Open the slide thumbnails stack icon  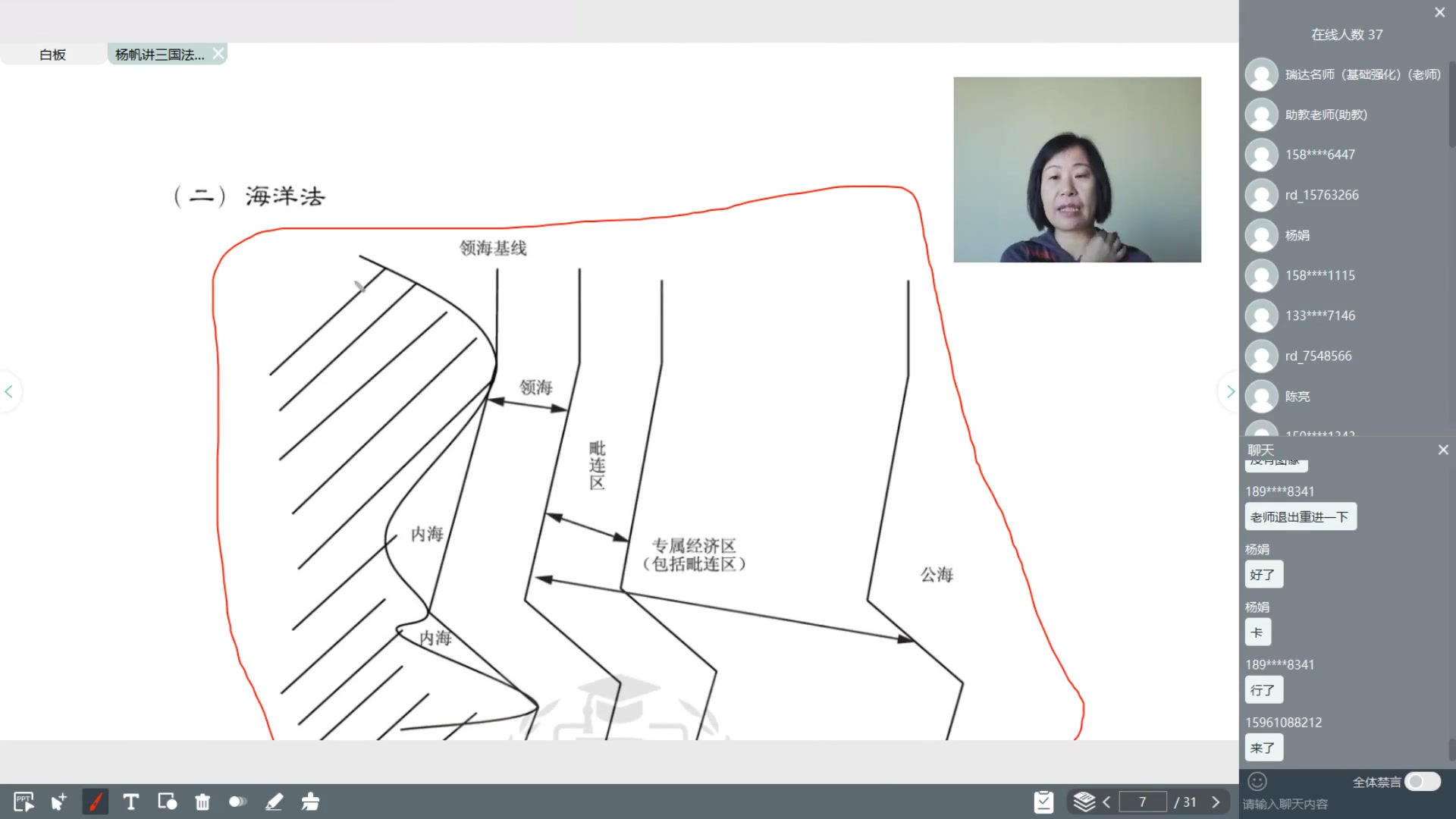click(1084, 802)
